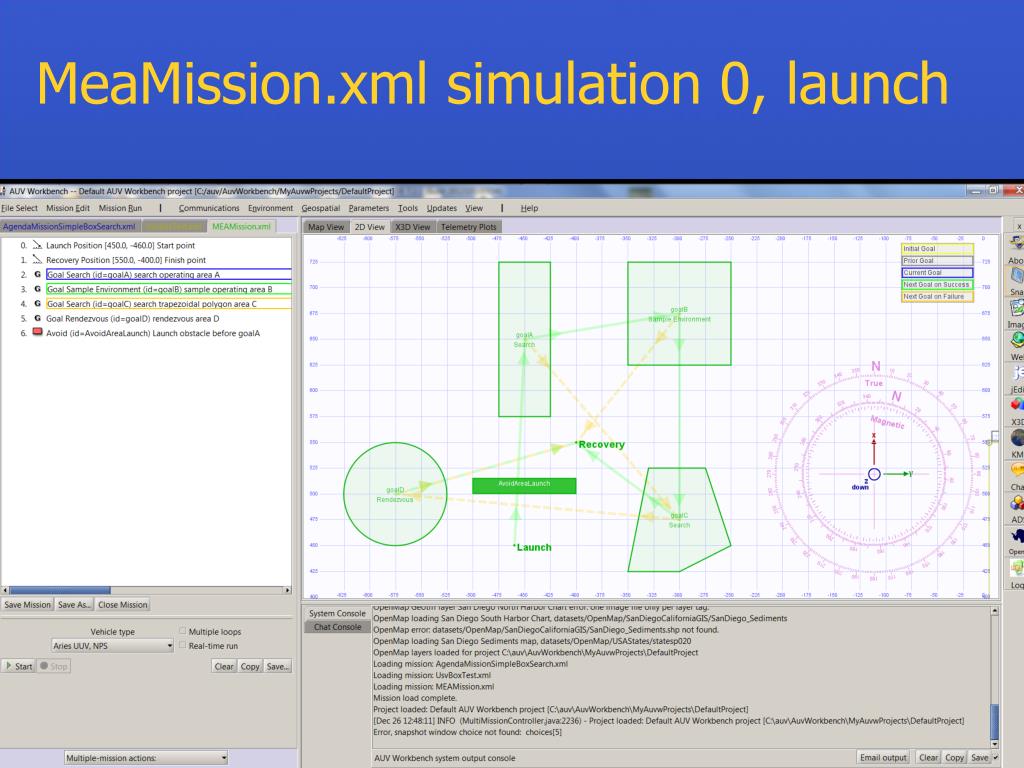Viewport: 1024px width, 768px height.
Task: Open the Vehicle type Aries UUV dropdown
Action: coord(112,646)
